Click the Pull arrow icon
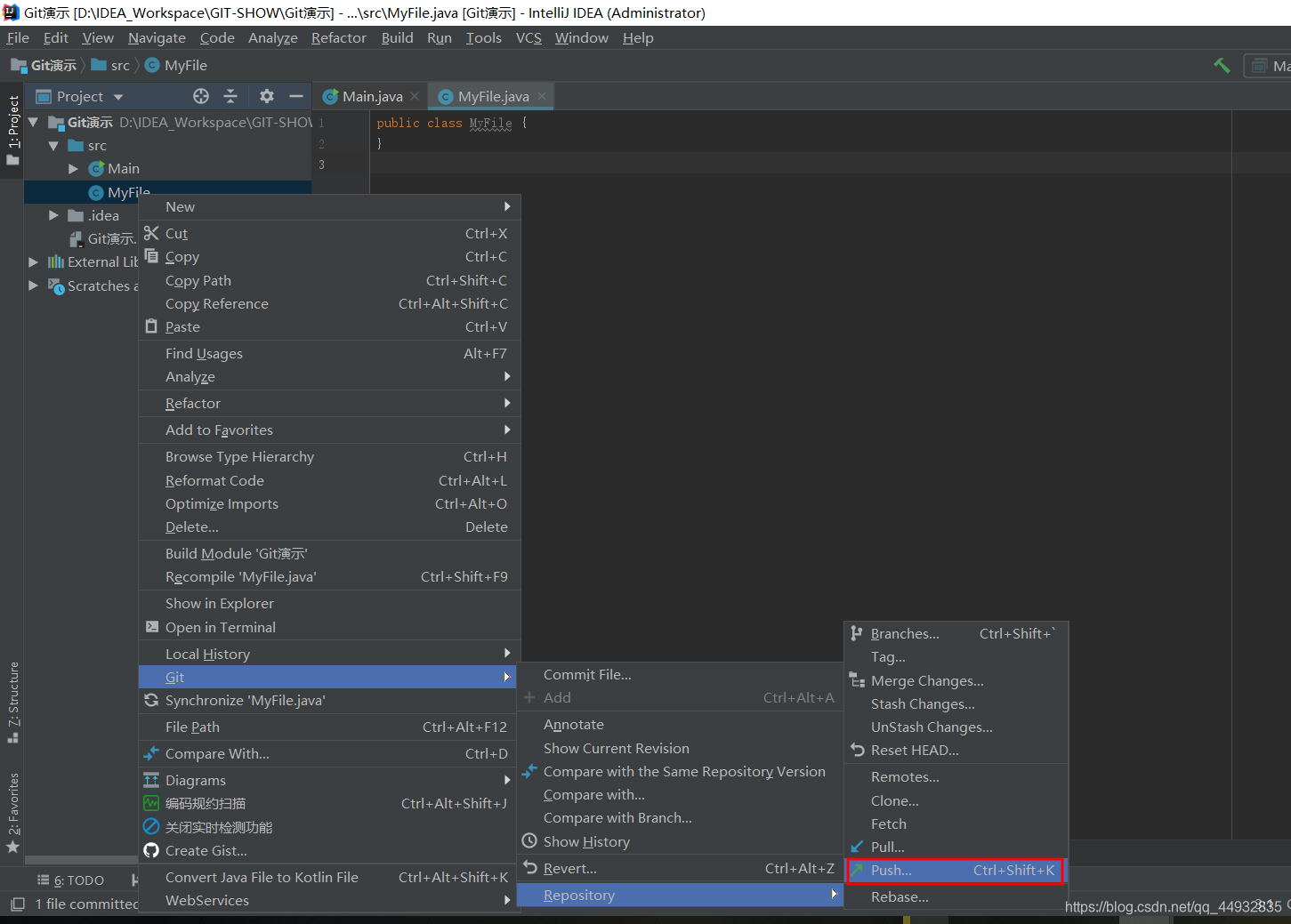Image resolution: width=1291 pixels, height=924 pixels. 857,847
